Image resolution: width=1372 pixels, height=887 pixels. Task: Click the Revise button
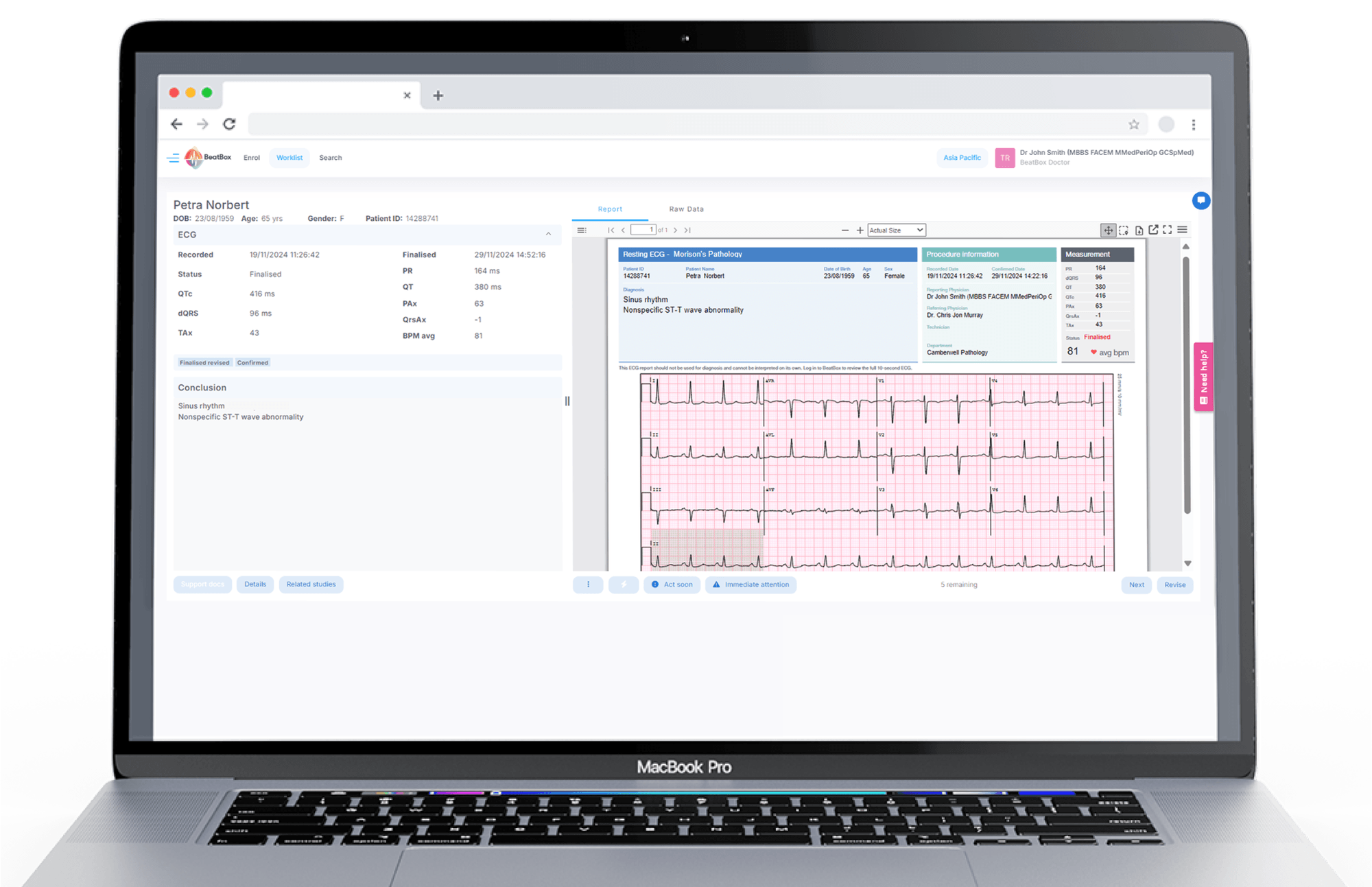[x=1174, y=584]
